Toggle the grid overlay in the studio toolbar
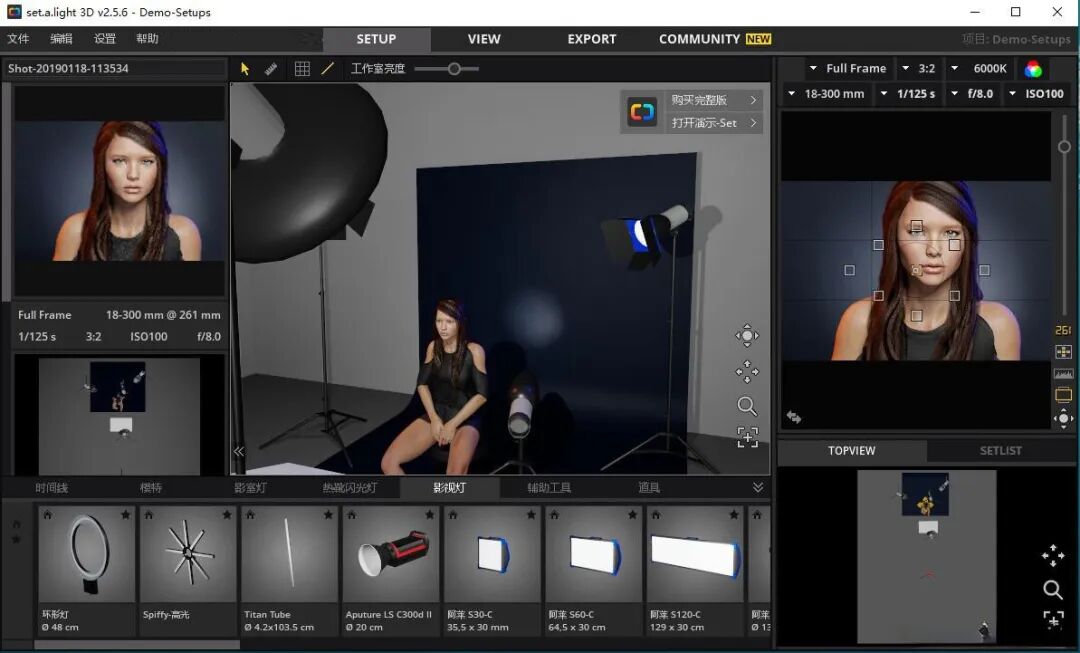The height and width of the screenshot is (653, 1080). pos(302,69)
